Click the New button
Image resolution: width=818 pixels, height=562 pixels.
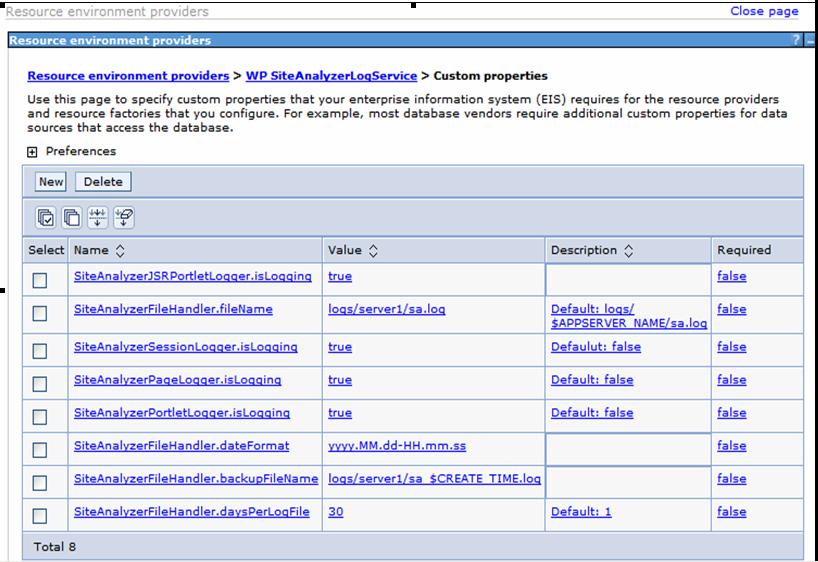[51, 182]
